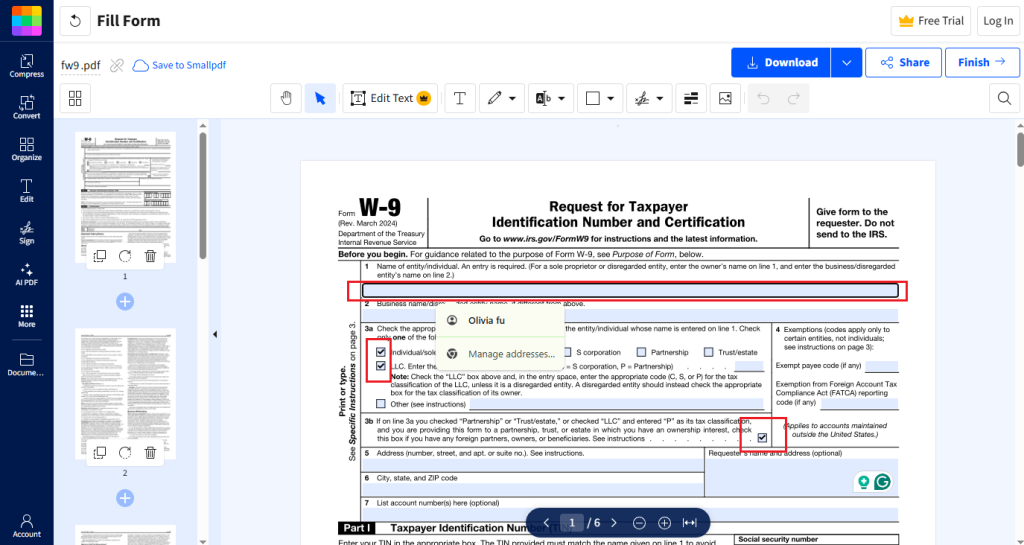The width and height of the screenshot is (1024, 545).
Task: Select the rectangle shape tool
Action: 593,99
